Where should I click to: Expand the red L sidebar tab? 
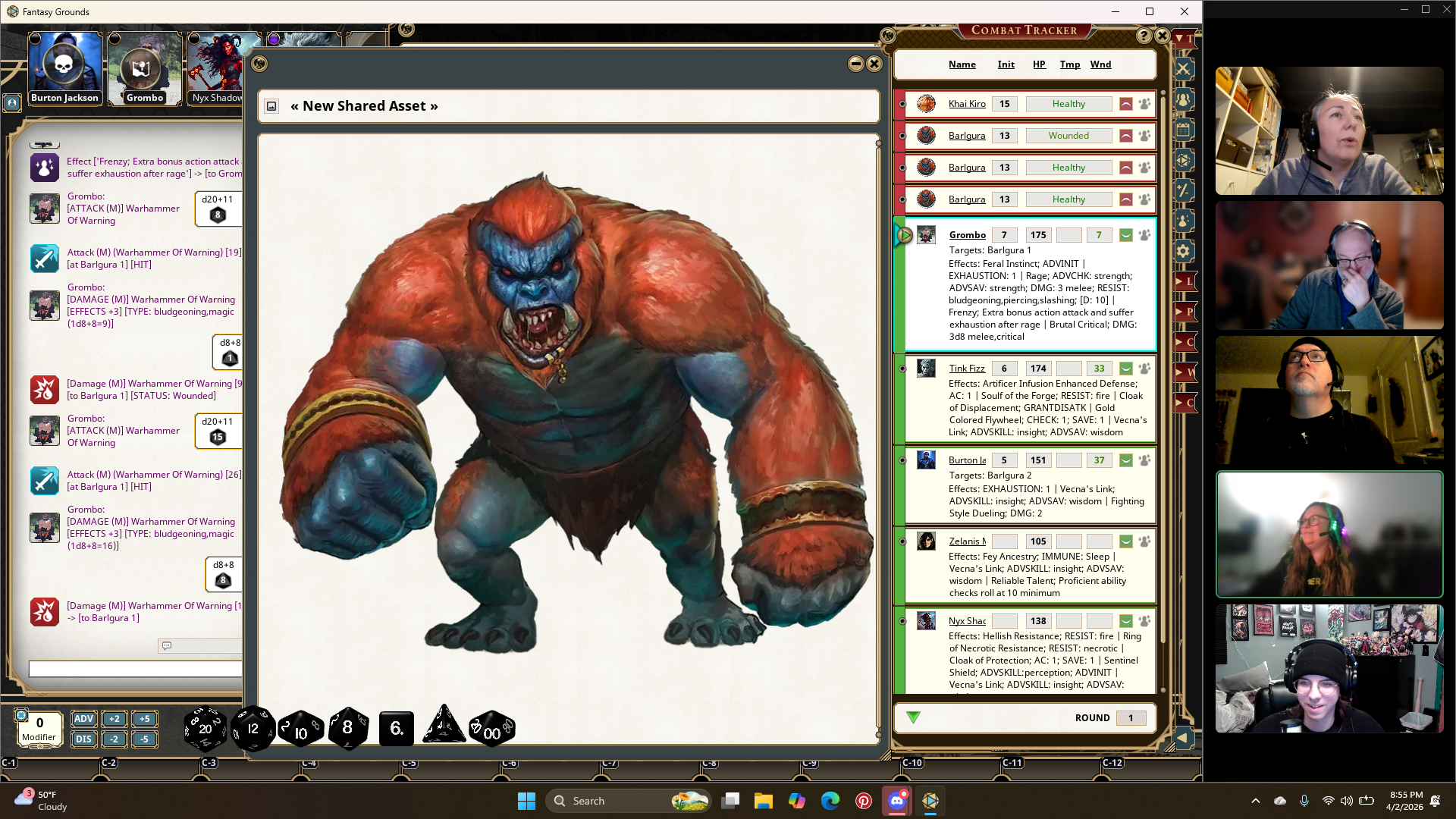pyautogui.click(x=1185, y=281)
